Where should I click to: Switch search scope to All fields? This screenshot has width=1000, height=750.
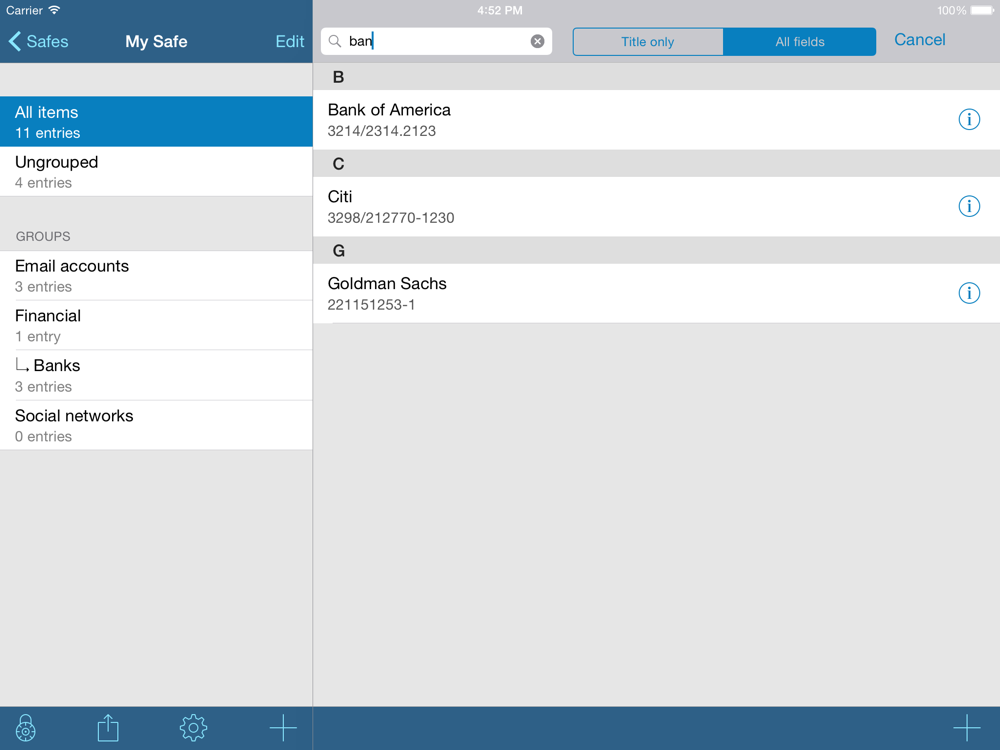(800, 41)
